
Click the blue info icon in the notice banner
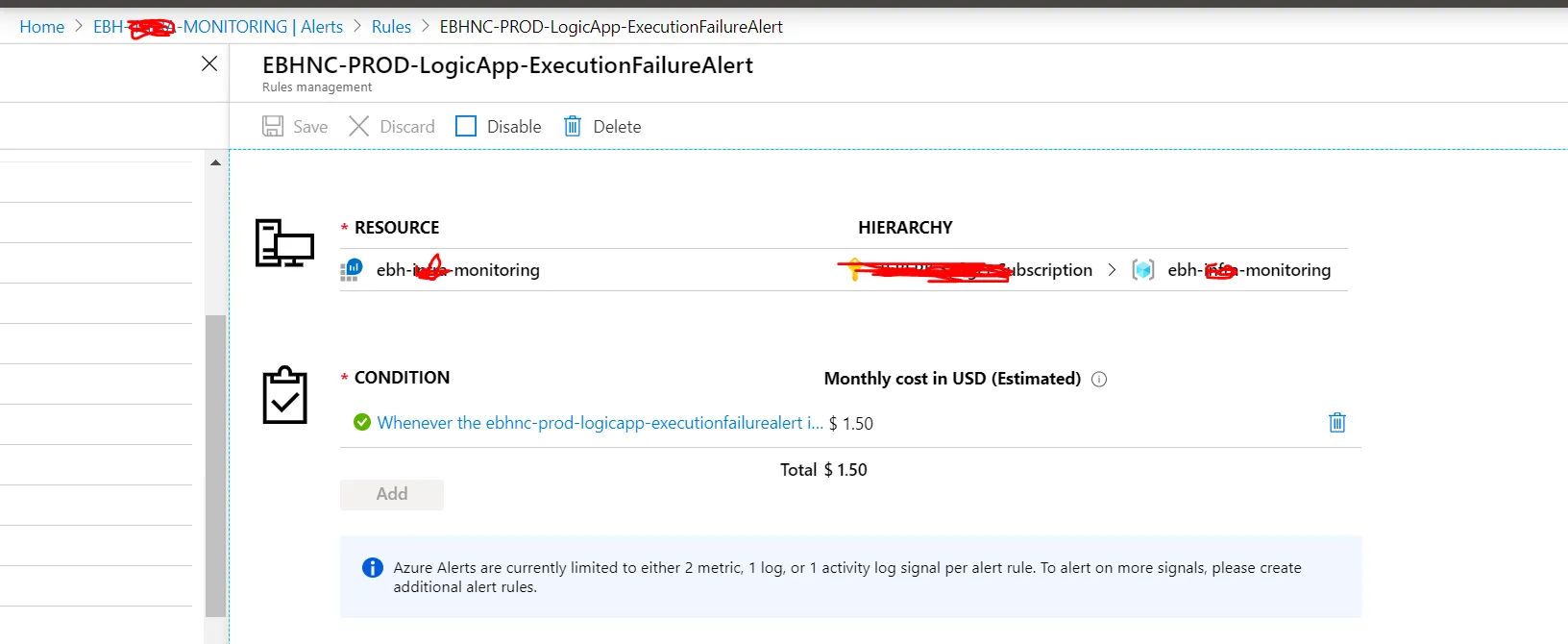pyautogui.click(x=373, y=568)
